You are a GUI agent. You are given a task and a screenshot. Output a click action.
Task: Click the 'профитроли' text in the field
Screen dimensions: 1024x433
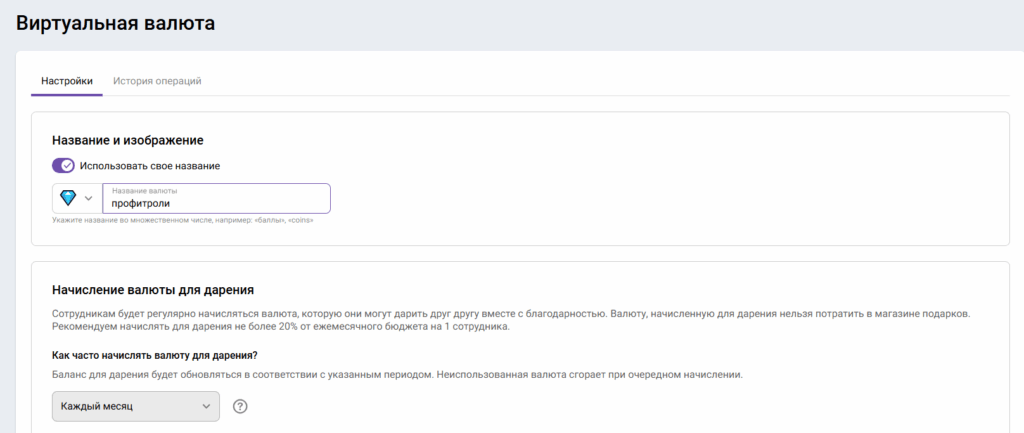141,203
